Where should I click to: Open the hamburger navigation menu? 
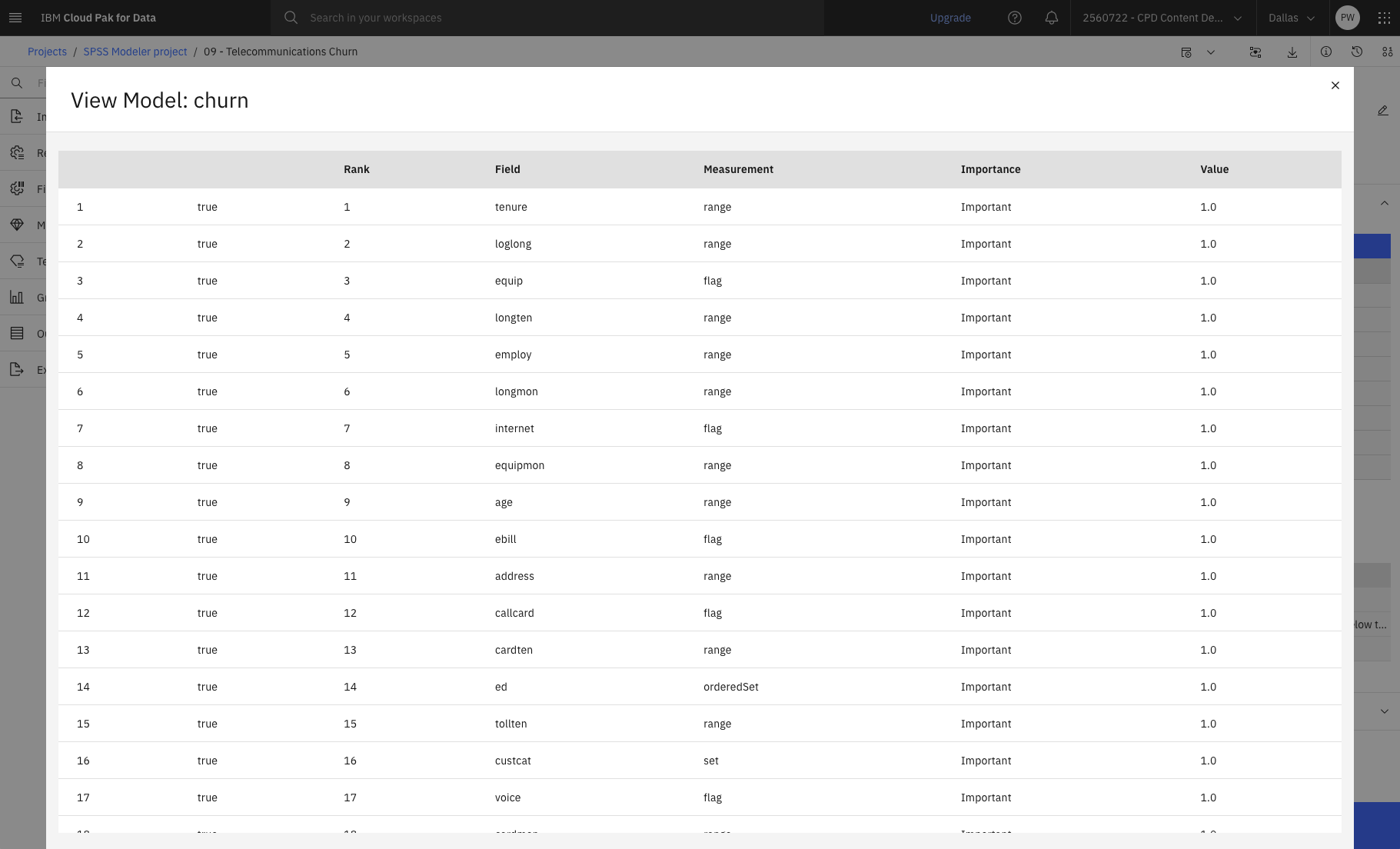point(15,18)
